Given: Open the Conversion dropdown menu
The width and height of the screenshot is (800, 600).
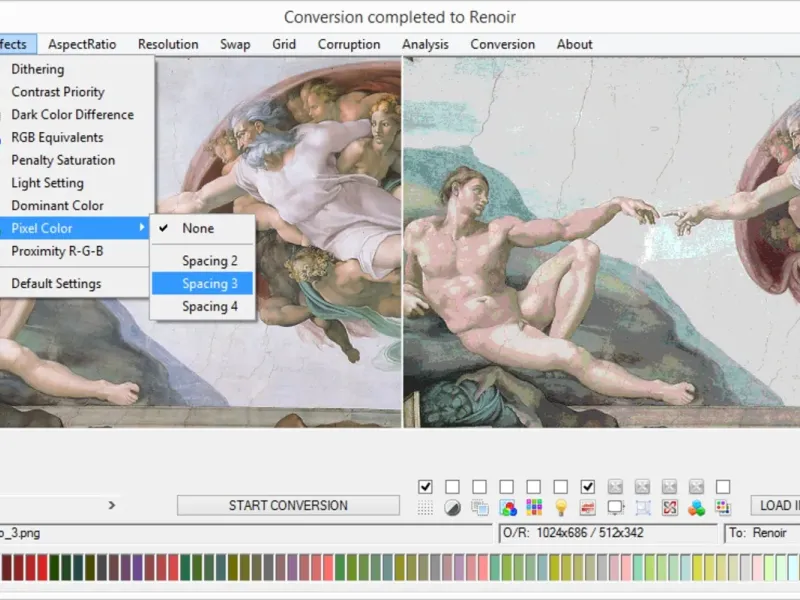Looking at the screenshot, I should click(x=502, y=44).
